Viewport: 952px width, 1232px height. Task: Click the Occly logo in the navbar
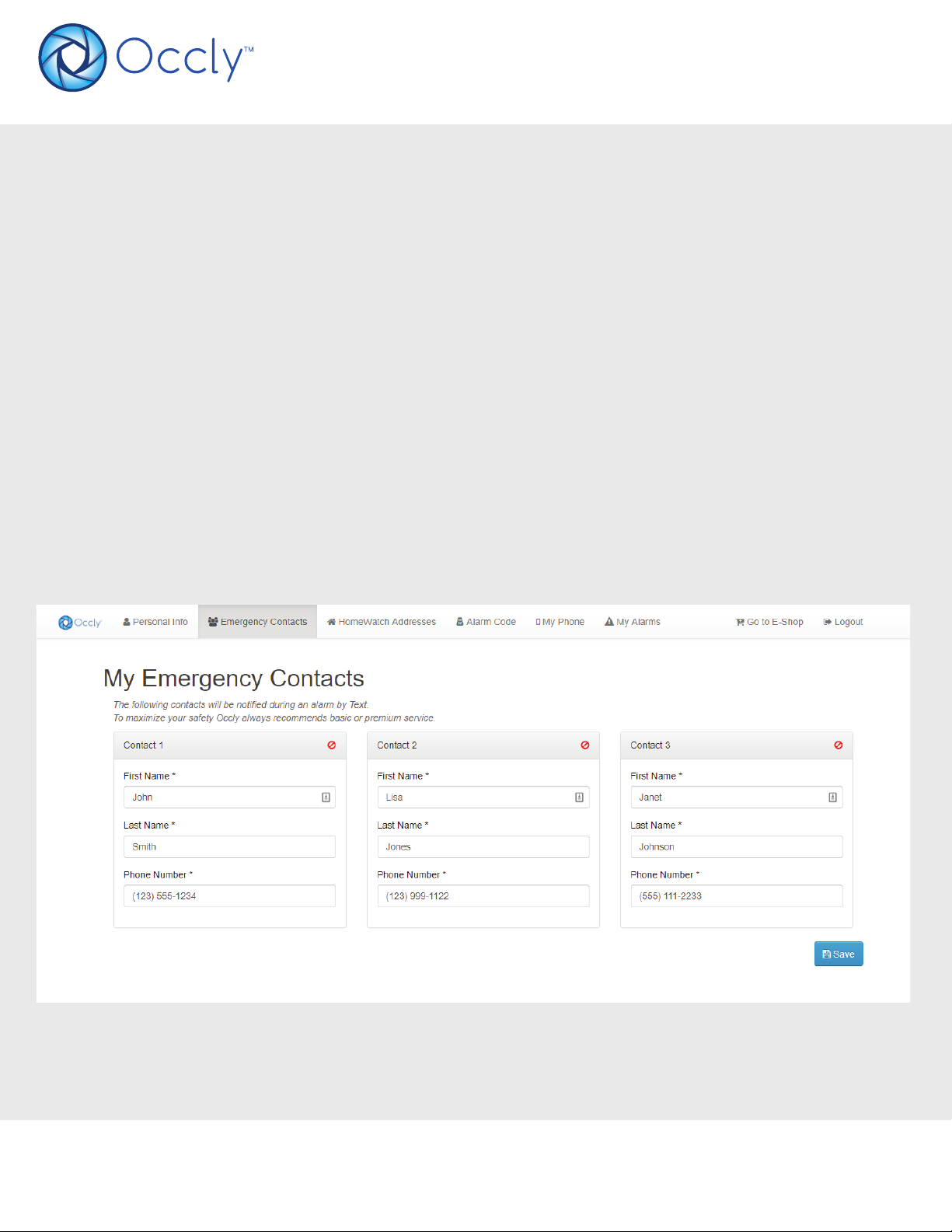80,623
